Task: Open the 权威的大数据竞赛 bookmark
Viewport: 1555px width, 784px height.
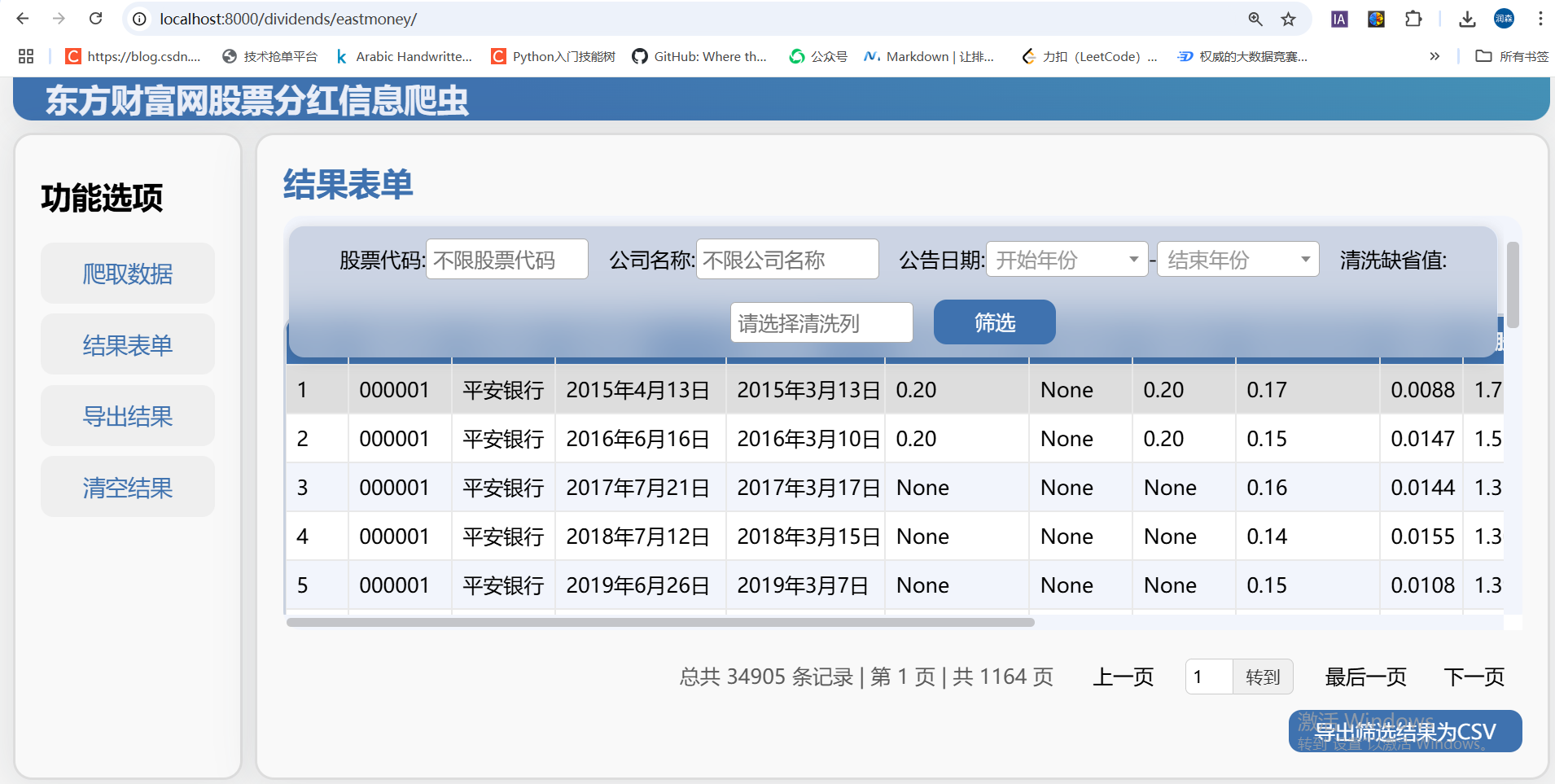Action: tap(1243, 56)
